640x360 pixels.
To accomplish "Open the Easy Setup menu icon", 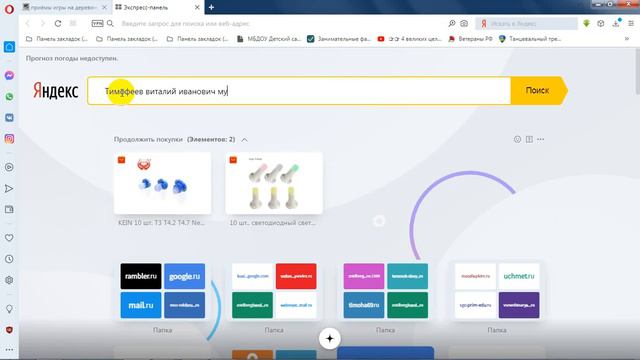I will (631, 24).
